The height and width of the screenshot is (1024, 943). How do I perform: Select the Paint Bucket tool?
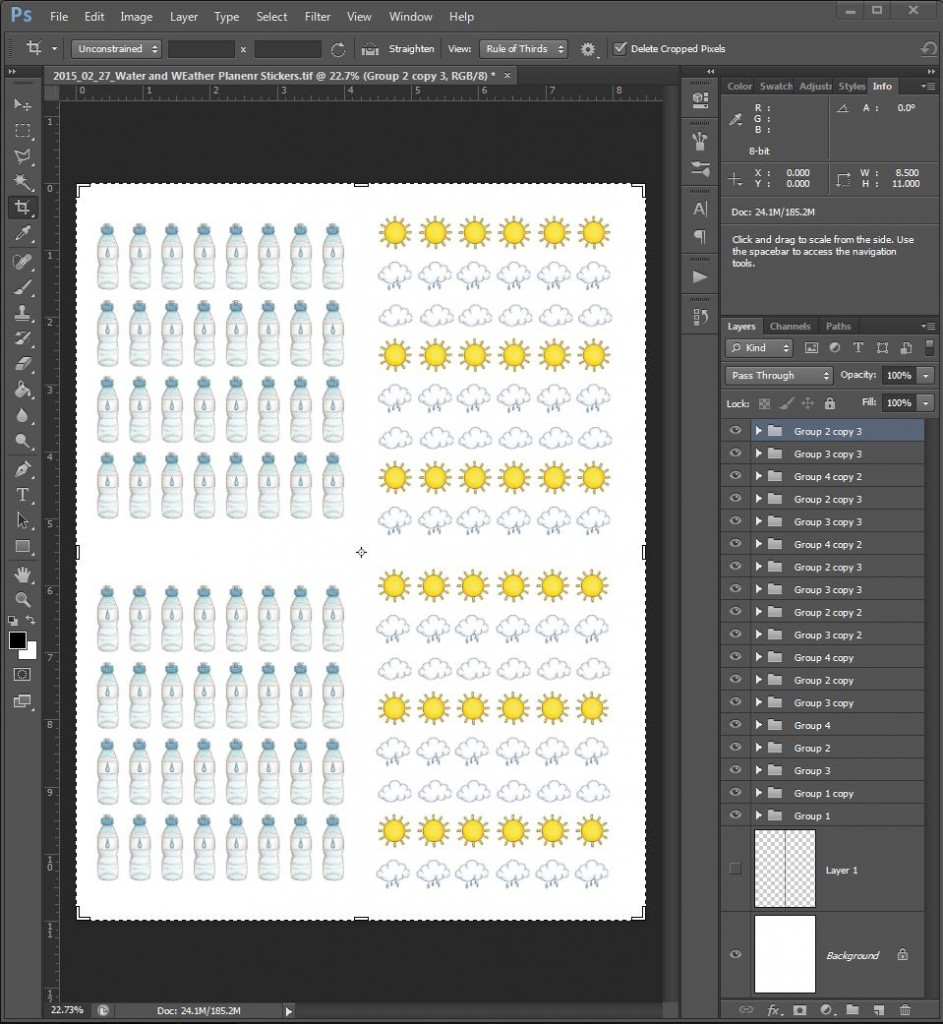pyautogui.click(x=23, y=390)
